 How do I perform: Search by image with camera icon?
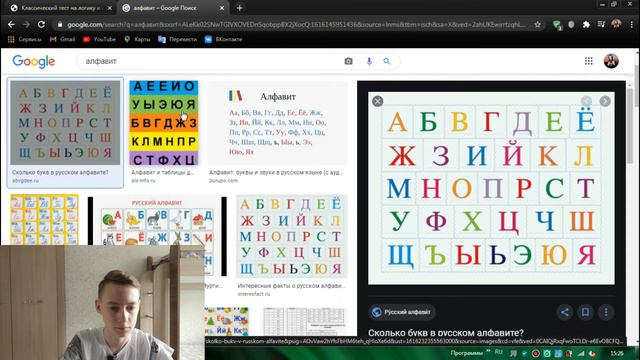click(x=348, y=61)
